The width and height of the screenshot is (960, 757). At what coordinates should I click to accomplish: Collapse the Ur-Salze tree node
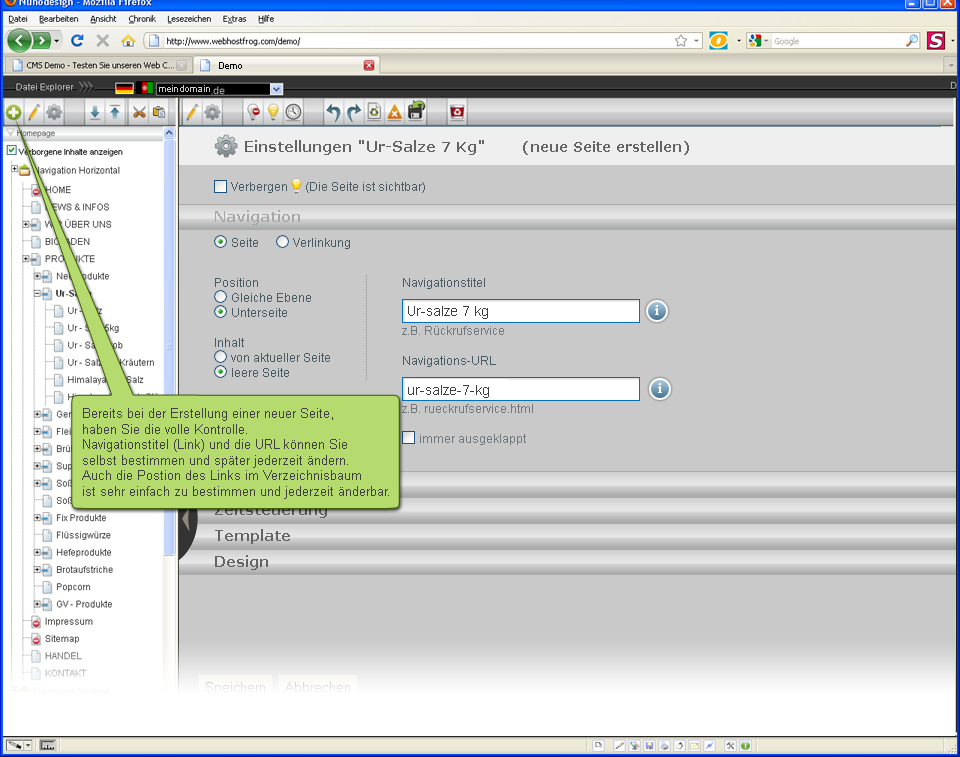click(x=37, y=294)
